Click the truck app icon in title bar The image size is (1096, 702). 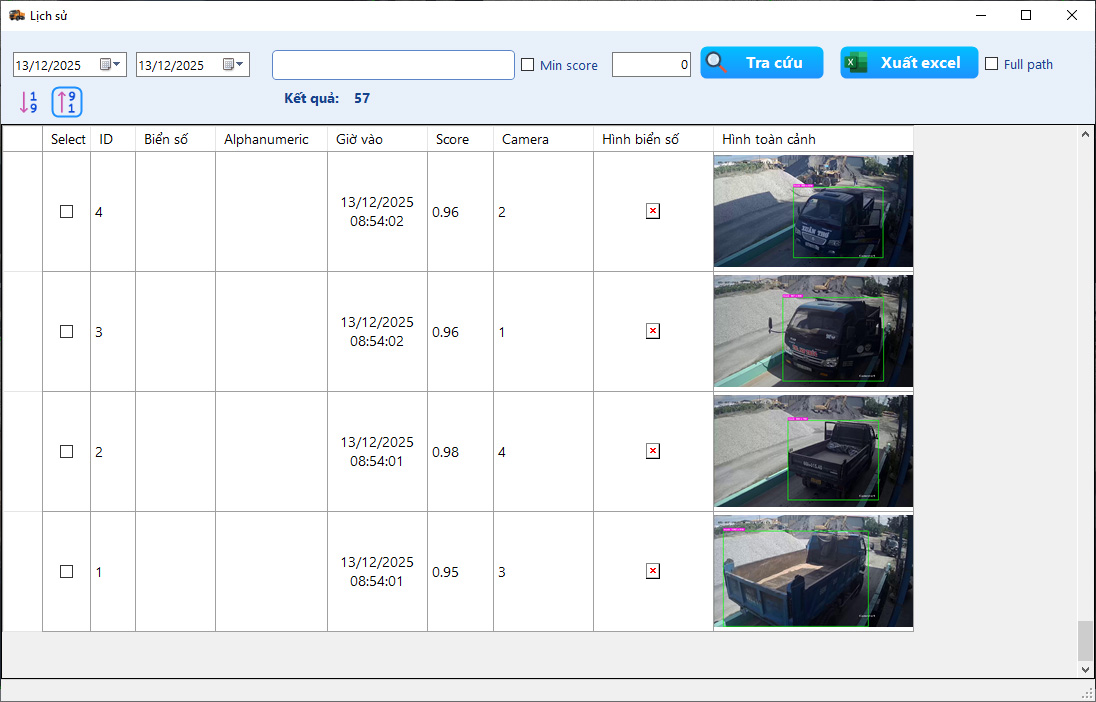tap(16, 15)
